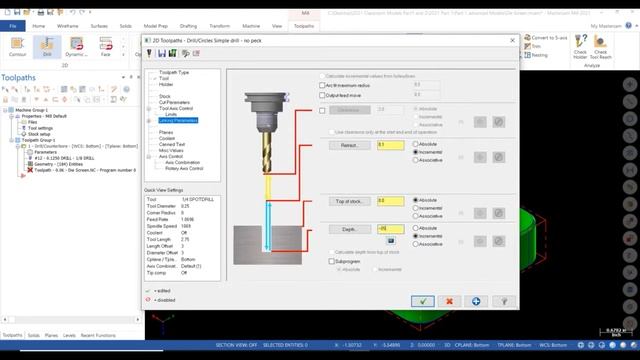Expand the 2D toolpath gallery dropdown arrow
The width and height of the screenshot is (640, 360).
click(123, 54)
